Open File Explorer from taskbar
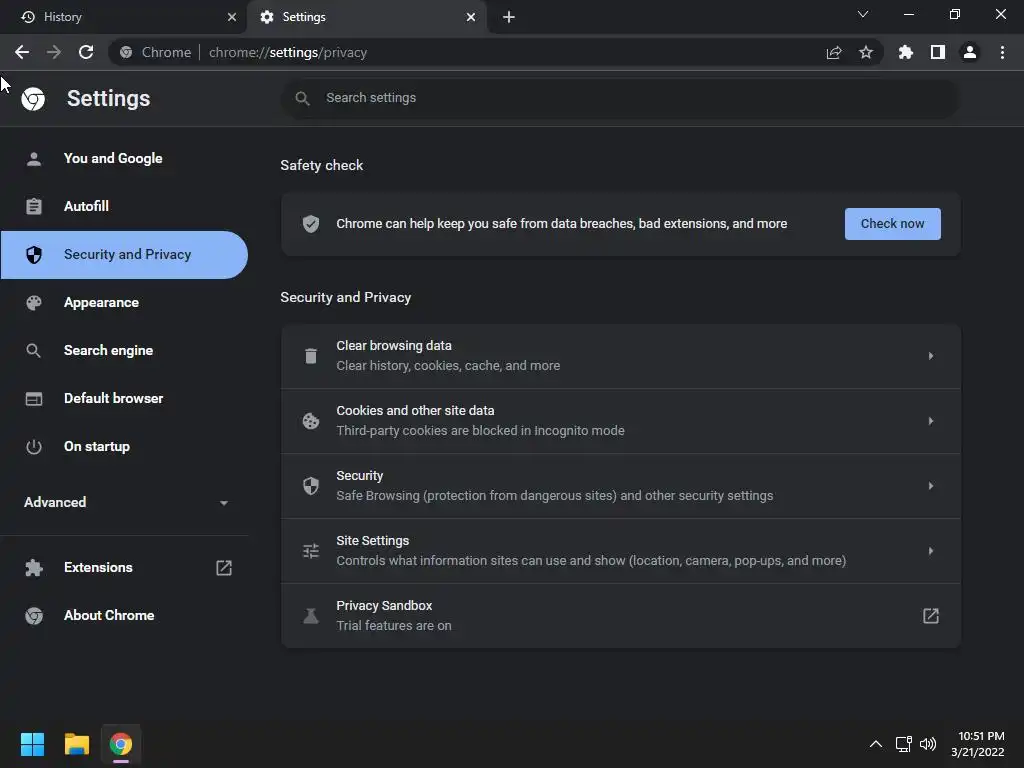1024x768 pixels. (x=76, y=744)
